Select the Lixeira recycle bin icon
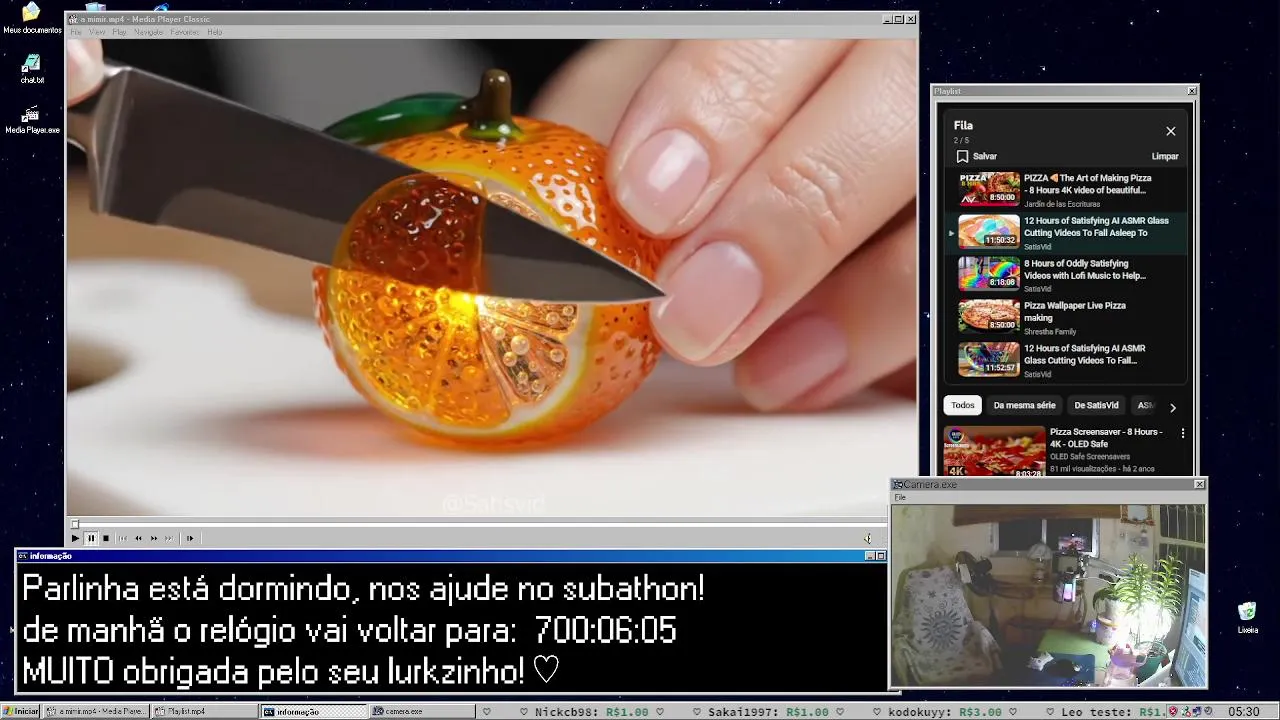The height and width of the screenshot is (720, 1280). (x=1247, y=618)
